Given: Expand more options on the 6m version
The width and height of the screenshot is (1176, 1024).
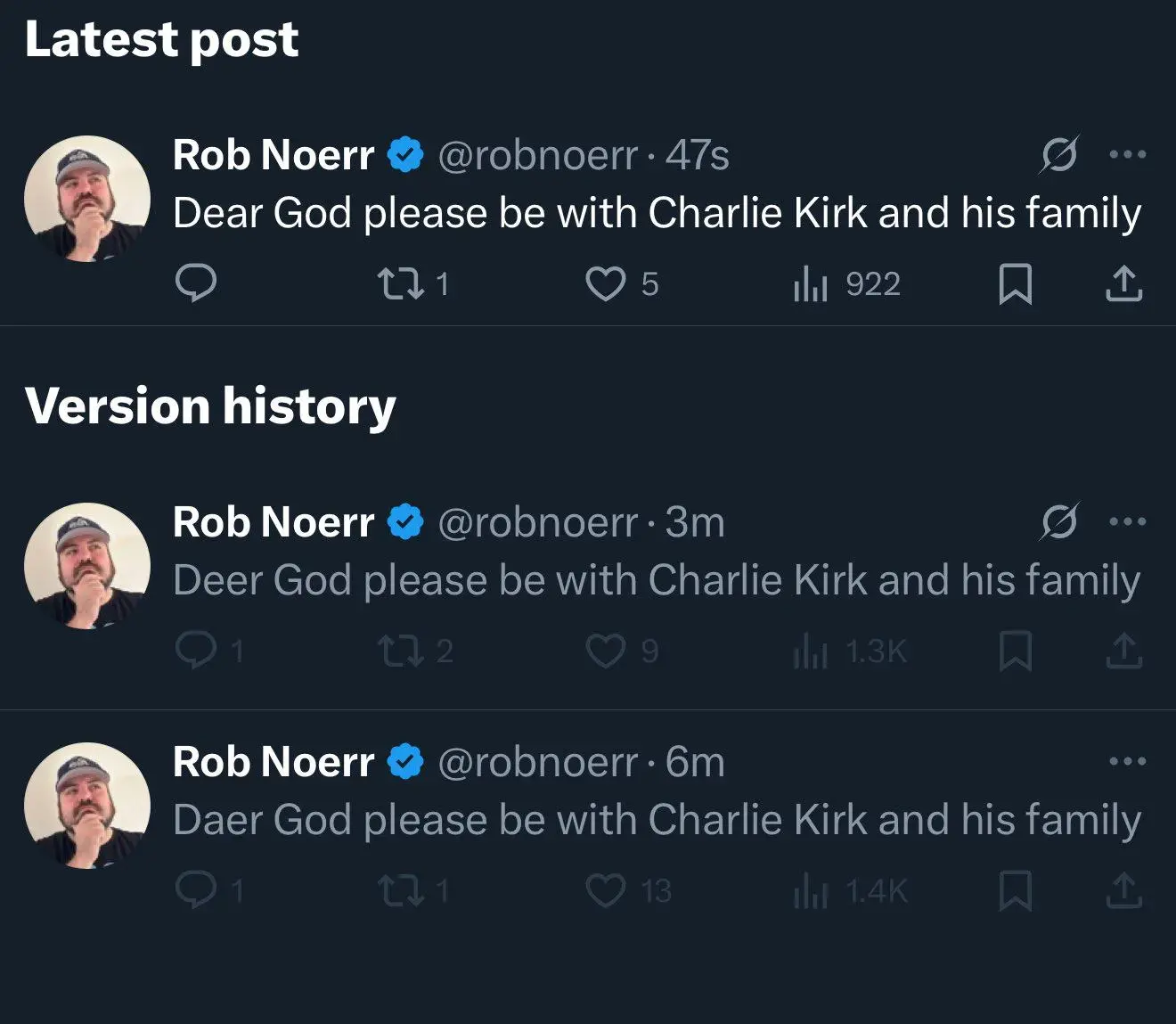Looking at the screenshot, I should pos(1127,762).
